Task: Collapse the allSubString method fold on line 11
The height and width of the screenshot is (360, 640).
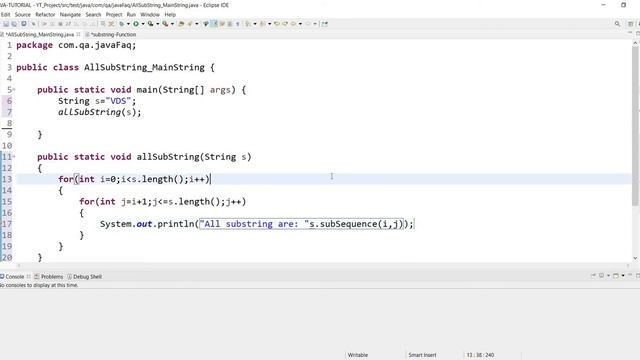Action: point(14,156)
